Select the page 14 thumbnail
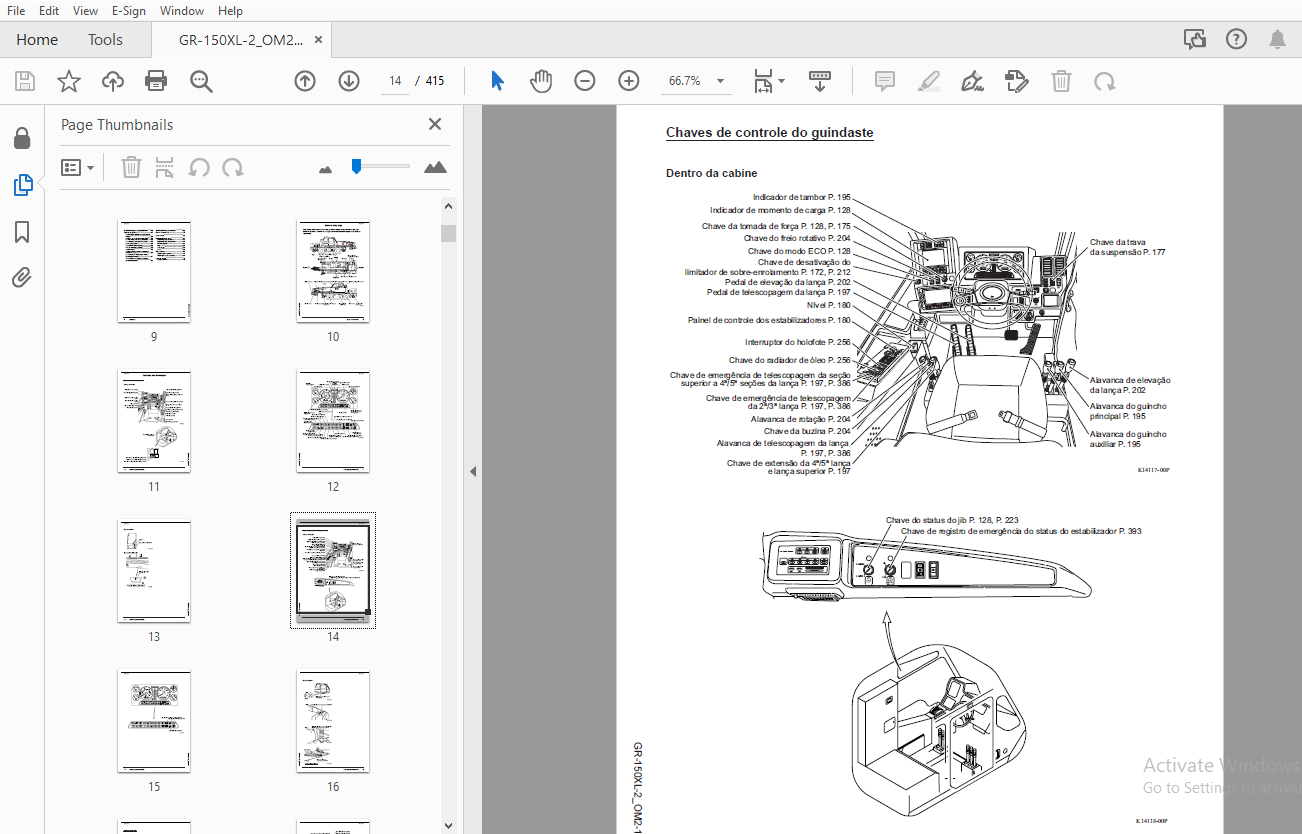The height and width of the screenshot is (834, 1302). pos(333,571)
